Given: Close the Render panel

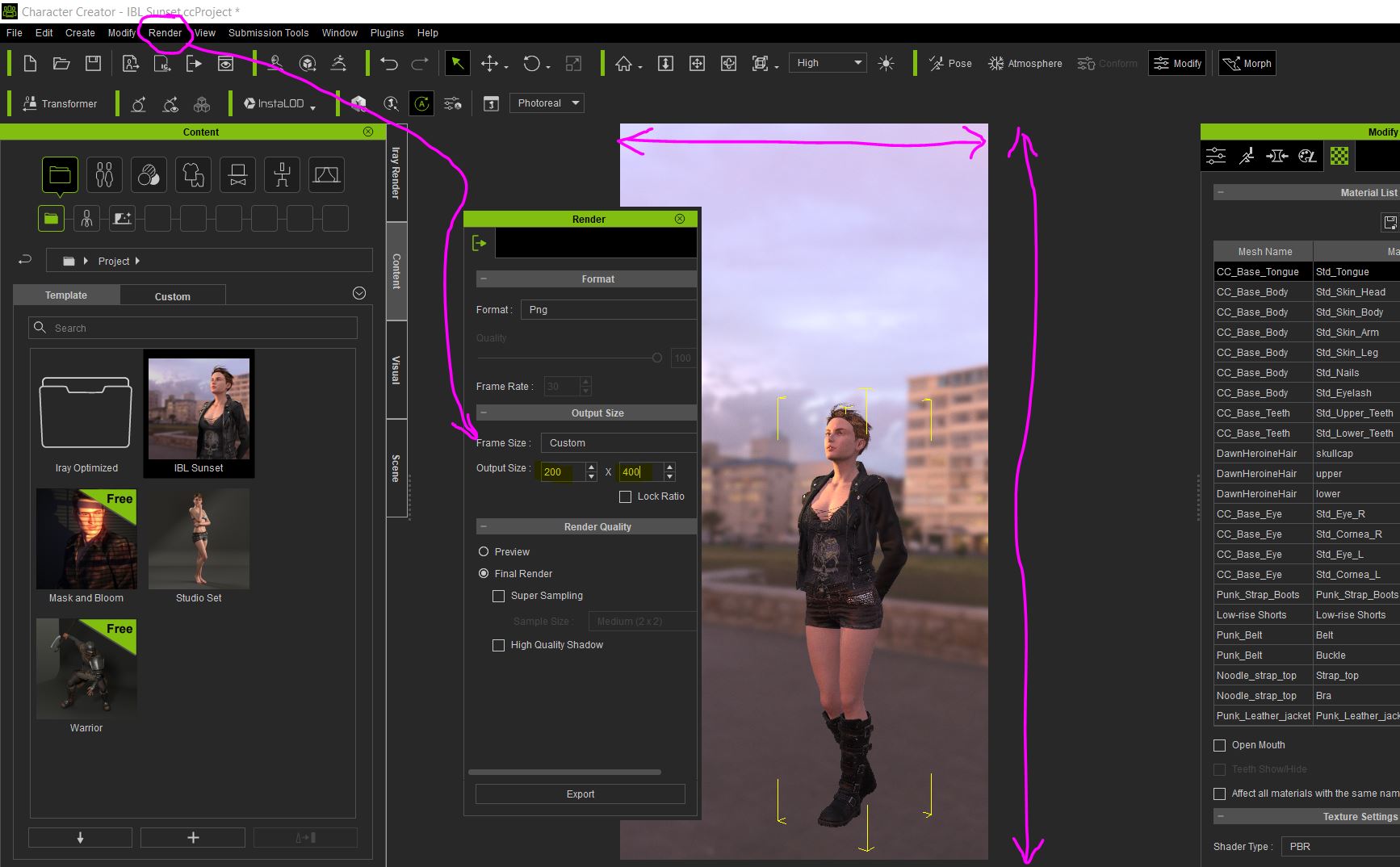Looking at the screenshot, I should [x=680, y=219].
